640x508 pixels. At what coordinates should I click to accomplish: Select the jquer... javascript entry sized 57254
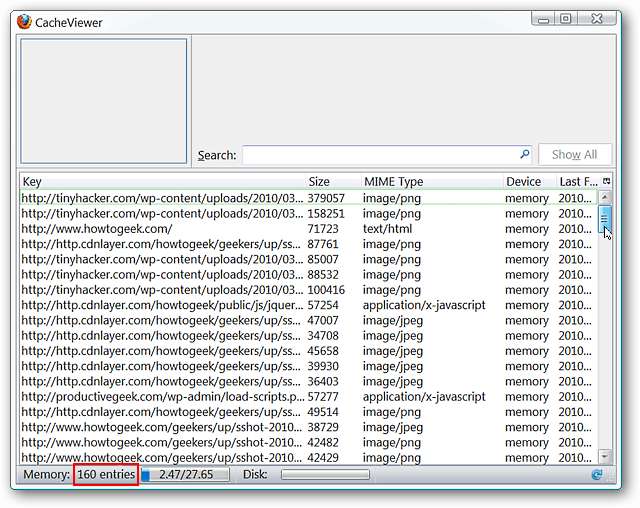309,305
